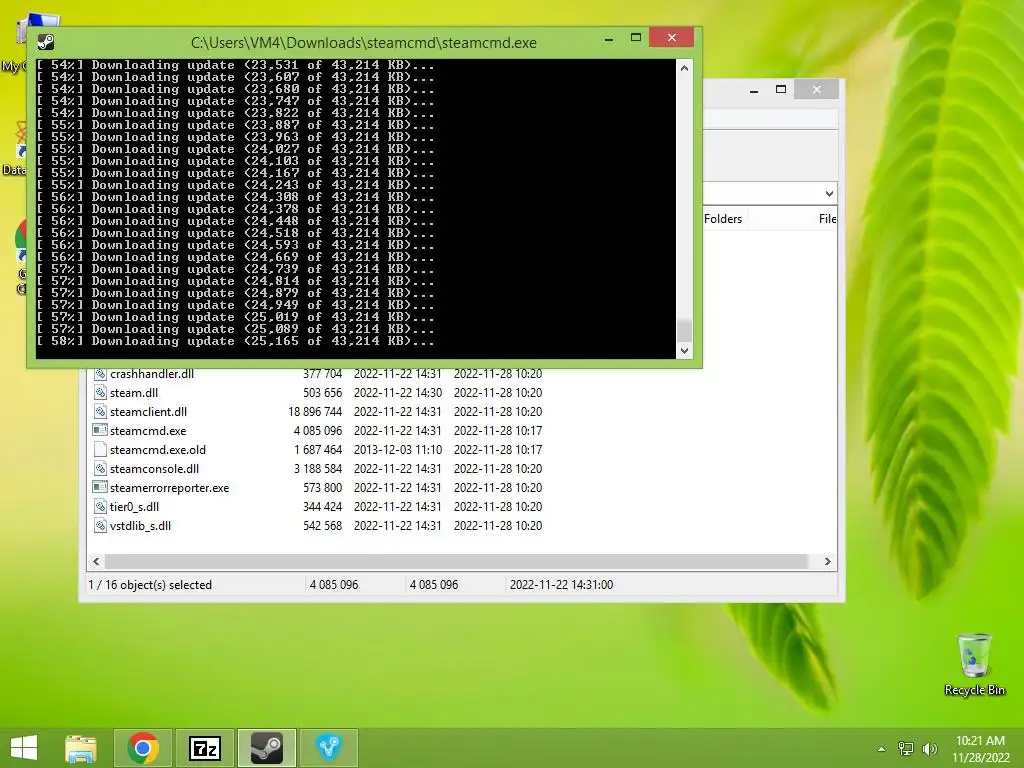
Task: Launch Google Chrome from the taskbar
Action: pos(143,748)
